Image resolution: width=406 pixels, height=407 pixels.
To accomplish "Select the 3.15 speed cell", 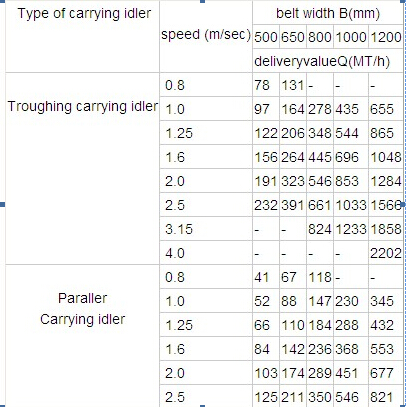I will pyautogui.click(x=206, y=229).
